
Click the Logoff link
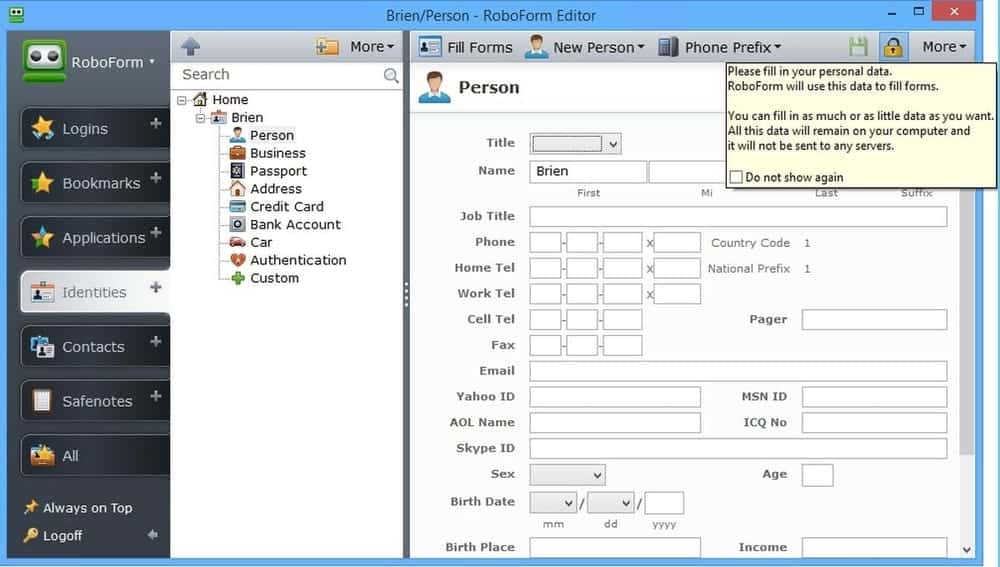[62, 536]
